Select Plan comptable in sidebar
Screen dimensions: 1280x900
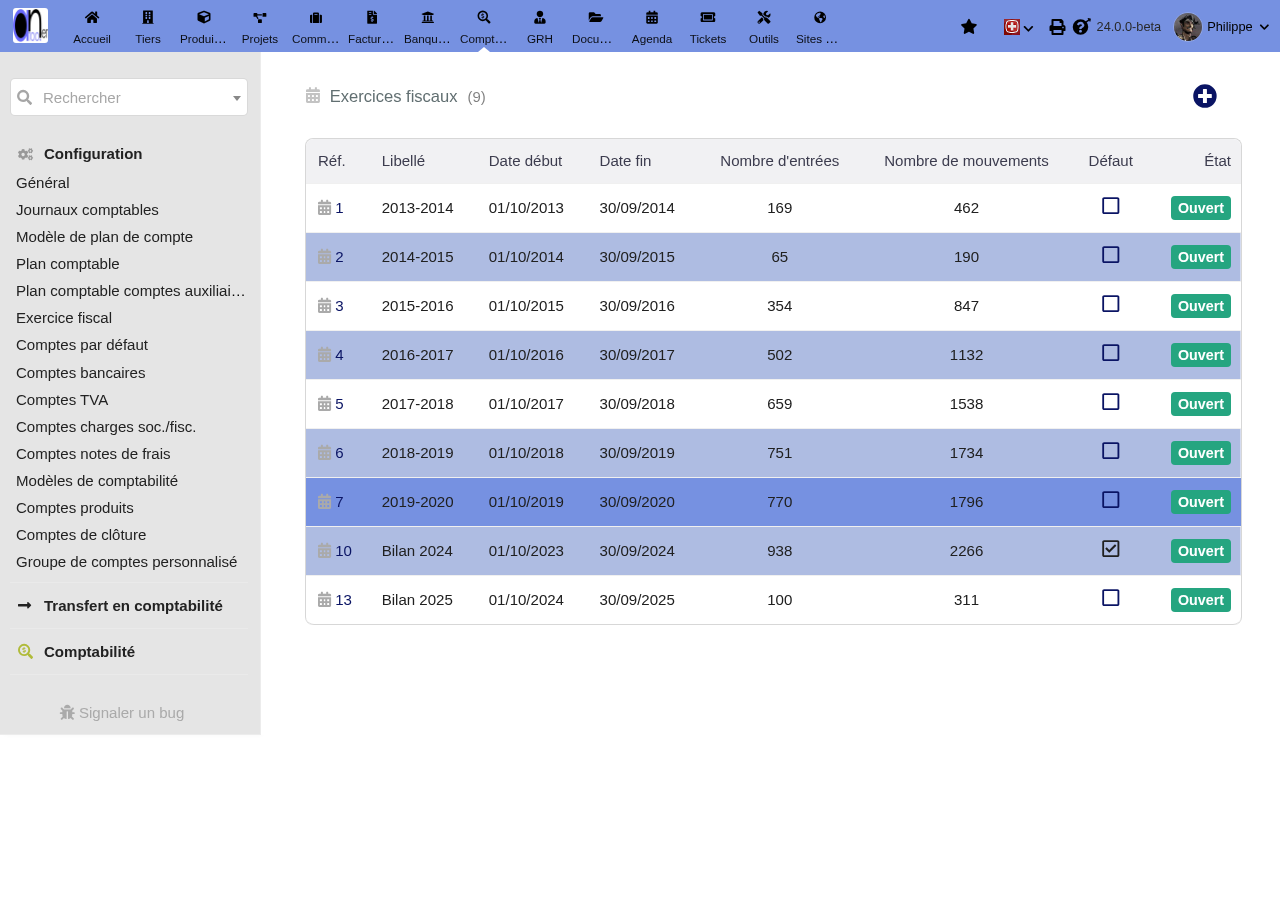[68, 264]
